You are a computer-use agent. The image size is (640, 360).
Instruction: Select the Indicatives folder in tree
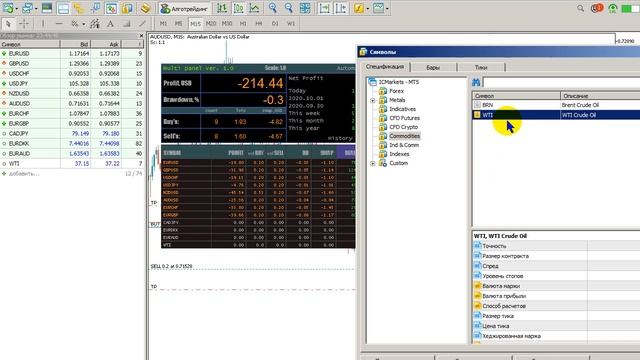click(402, 109)
